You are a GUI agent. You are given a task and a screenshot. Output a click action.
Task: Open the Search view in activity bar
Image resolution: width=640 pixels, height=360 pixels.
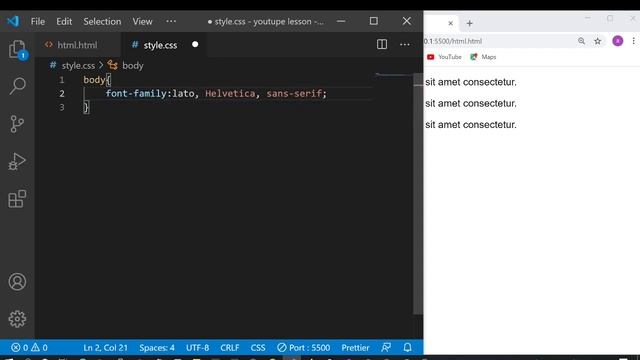[17, 86]
